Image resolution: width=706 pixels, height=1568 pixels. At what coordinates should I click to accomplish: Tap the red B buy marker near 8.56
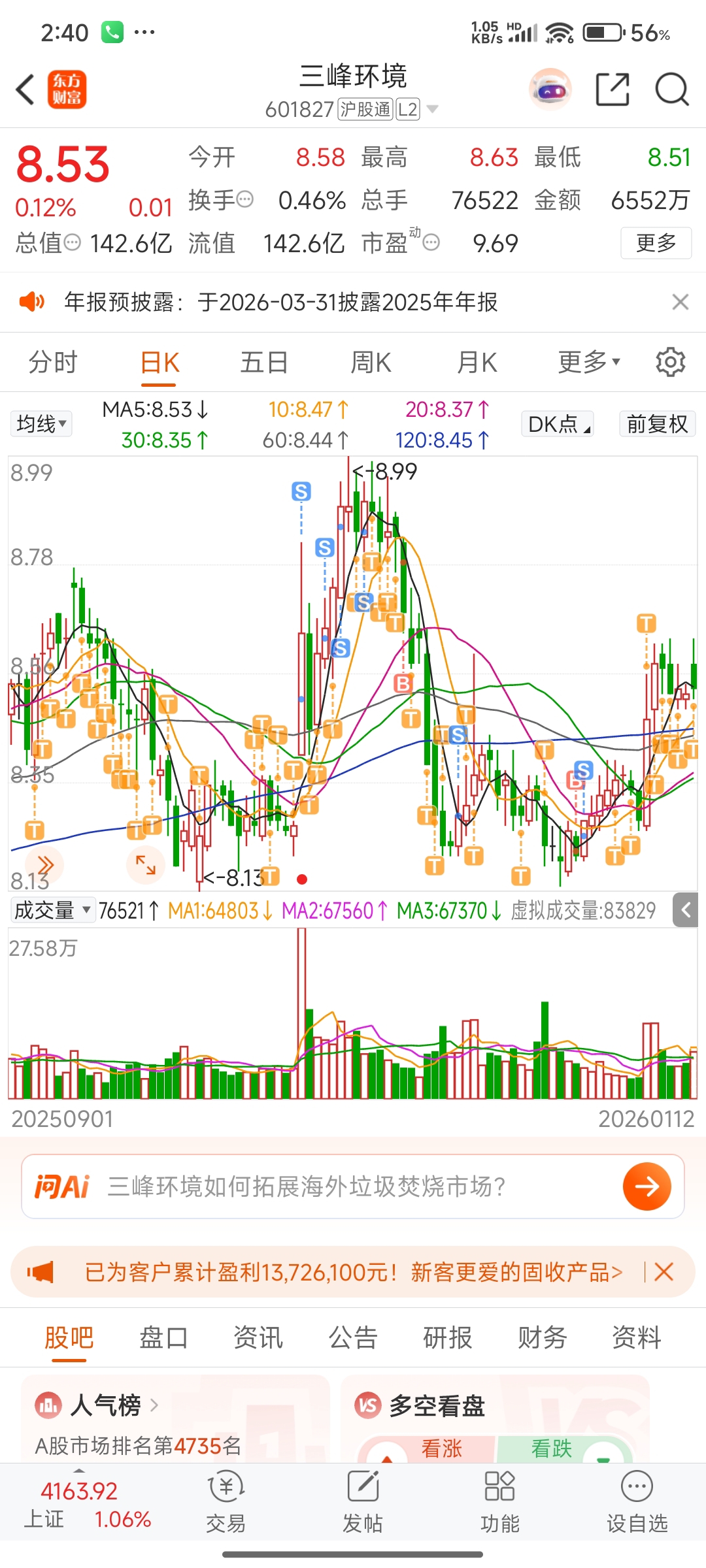[403, 683]
